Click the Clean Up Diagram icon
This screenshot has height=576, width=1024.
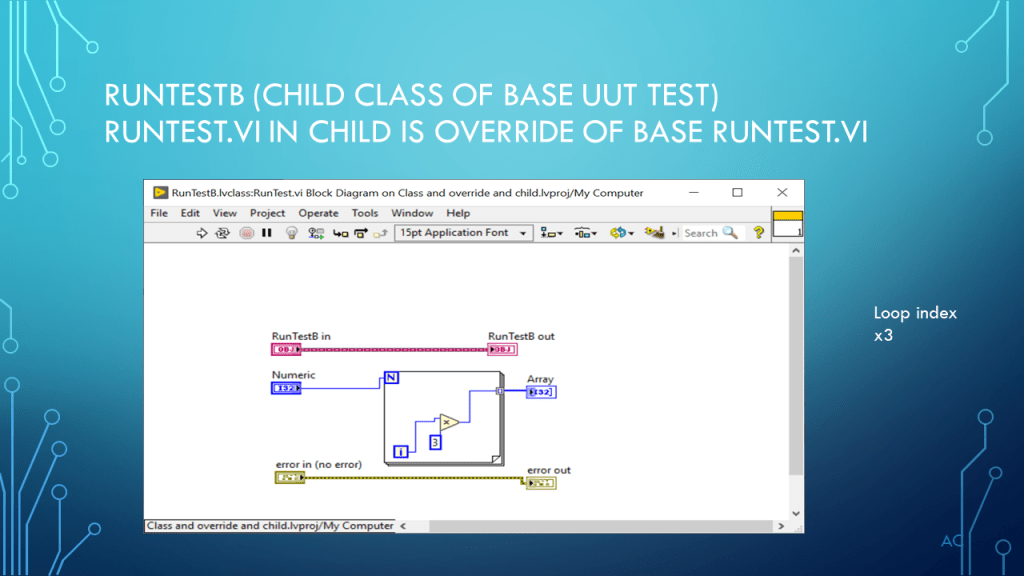[x=655, y=233]
